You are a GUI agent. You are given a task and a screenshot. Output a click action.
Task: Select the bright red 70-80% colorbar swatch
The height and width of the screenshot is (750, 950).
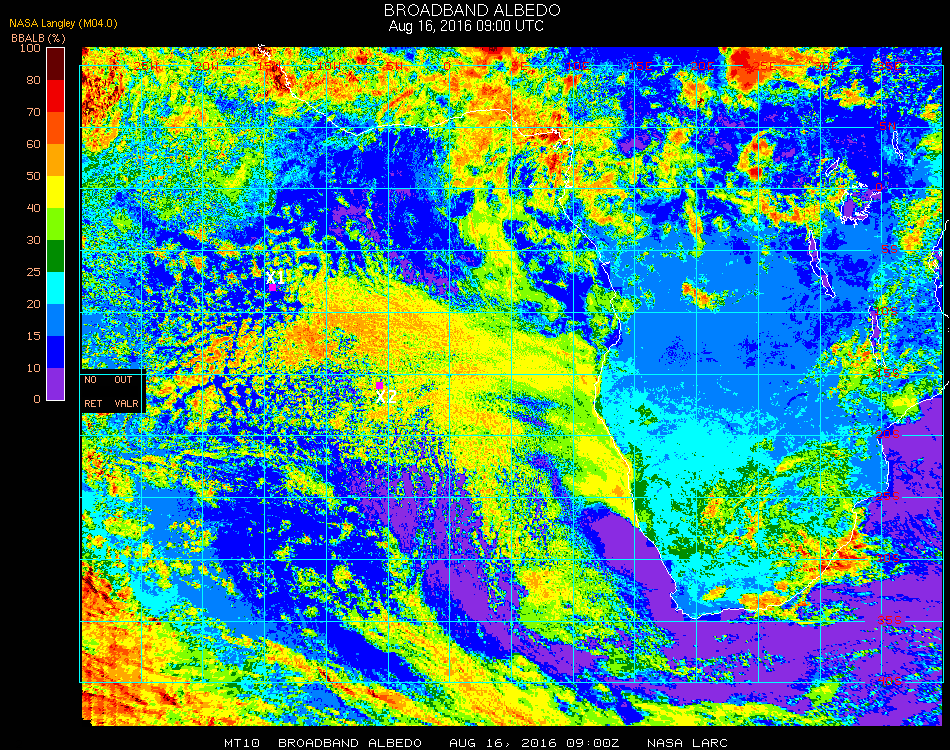point(55,96)
